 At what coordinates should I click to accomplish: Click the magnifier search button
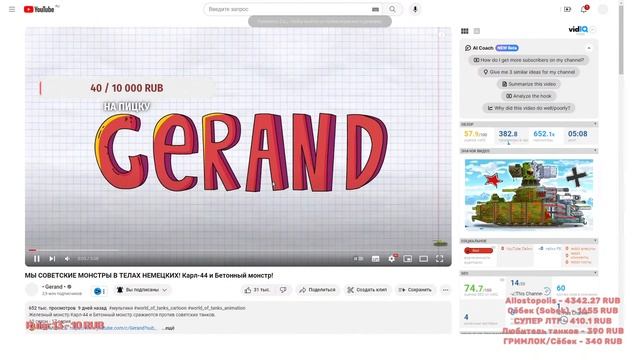pyautogui.click(x=393, y=9)
